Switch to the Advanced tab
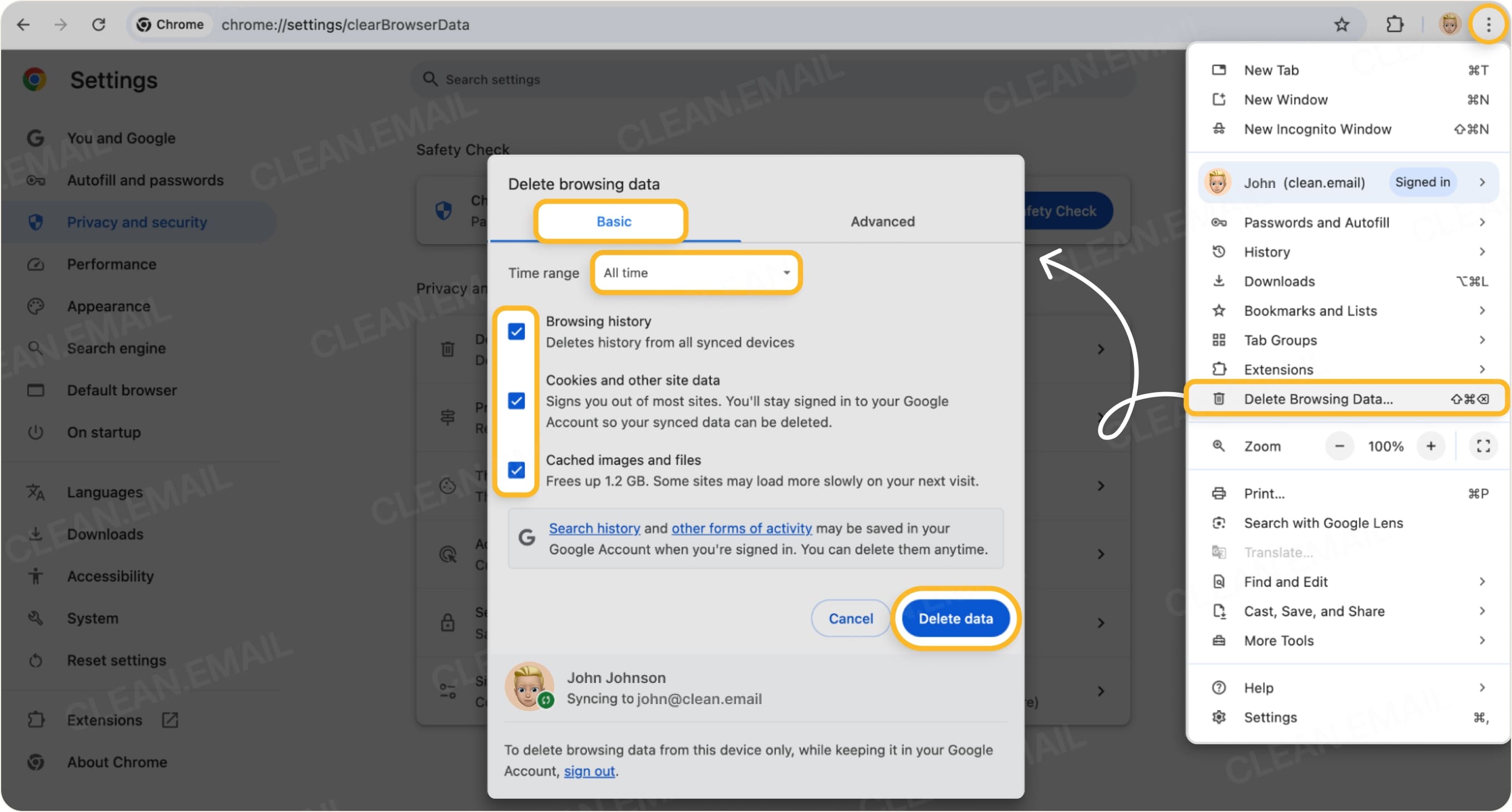 [x=882, y=221]
